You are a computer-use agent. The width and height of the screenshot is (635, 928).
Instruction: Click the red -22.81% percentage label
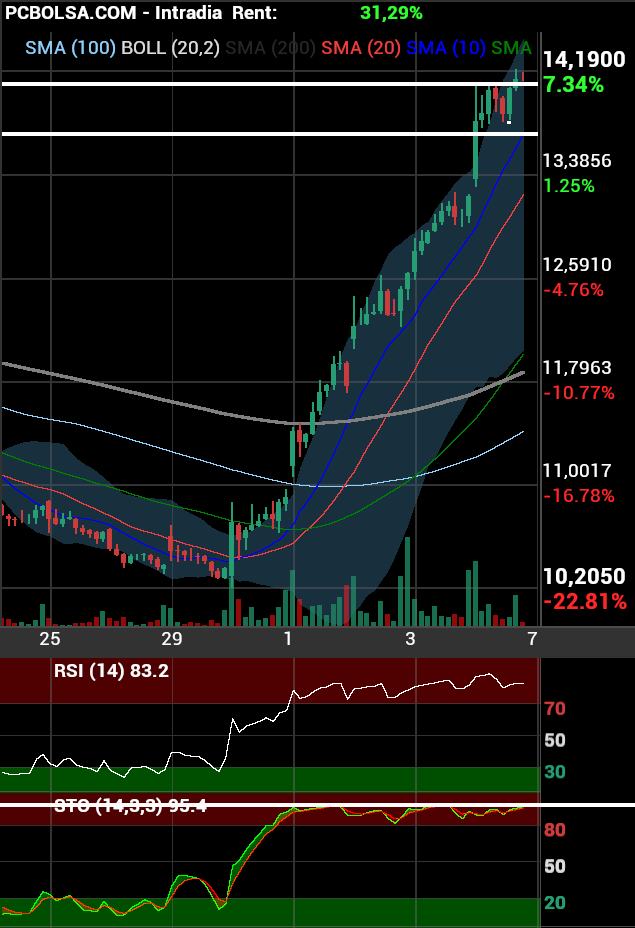coord(584,602)
